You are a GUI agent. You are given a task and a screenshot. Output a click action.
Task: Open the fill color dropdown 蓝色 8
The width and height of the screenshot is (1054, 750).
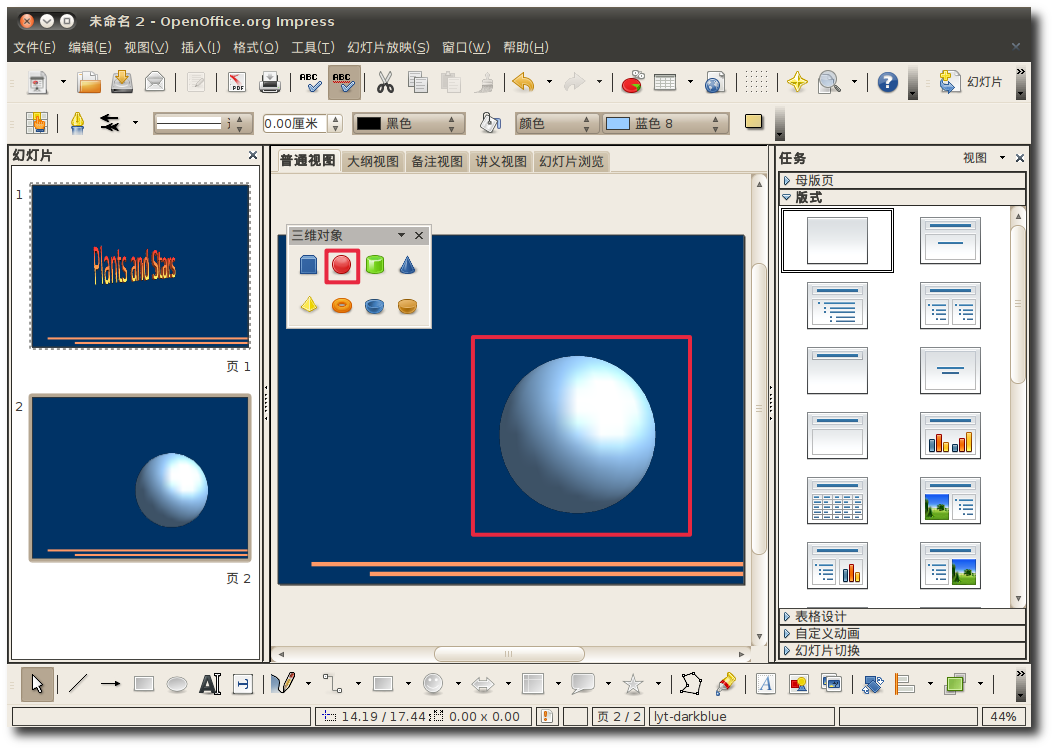[x=665, y=124]
